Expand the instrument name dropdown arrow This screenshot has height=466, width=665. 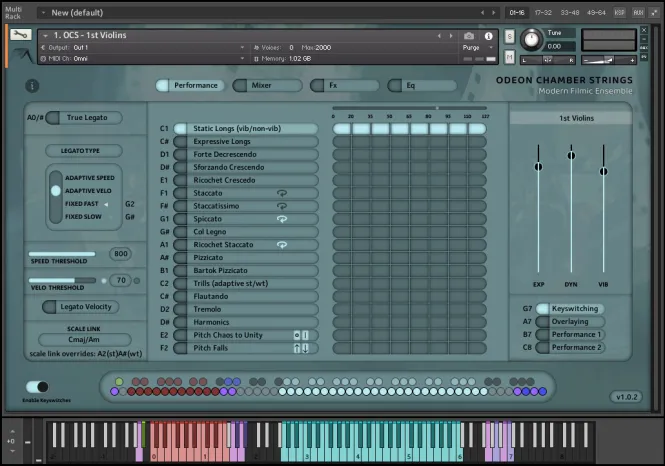pos(46,36)
